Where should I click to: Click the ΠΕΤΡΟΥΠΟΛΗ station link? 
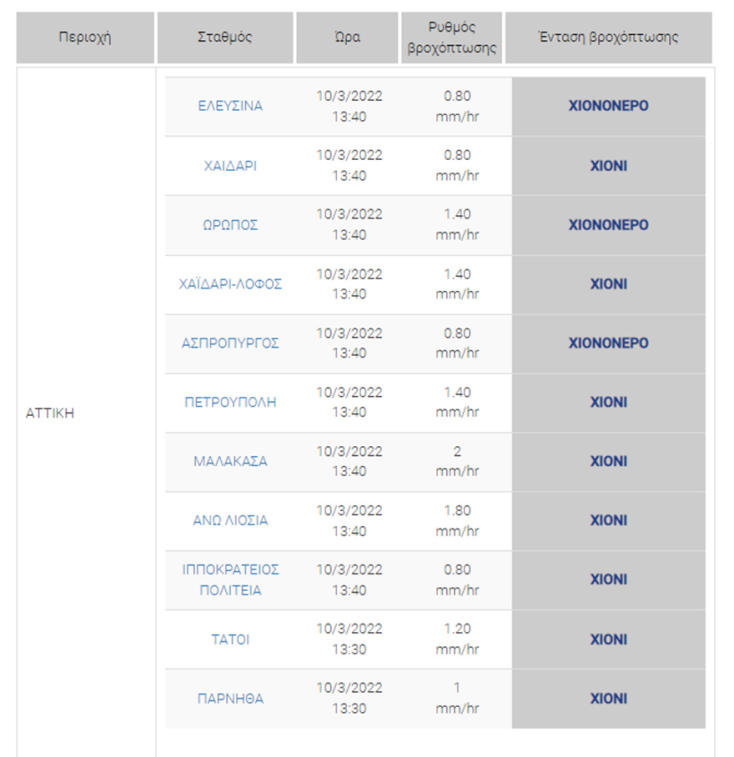point(230,402)
